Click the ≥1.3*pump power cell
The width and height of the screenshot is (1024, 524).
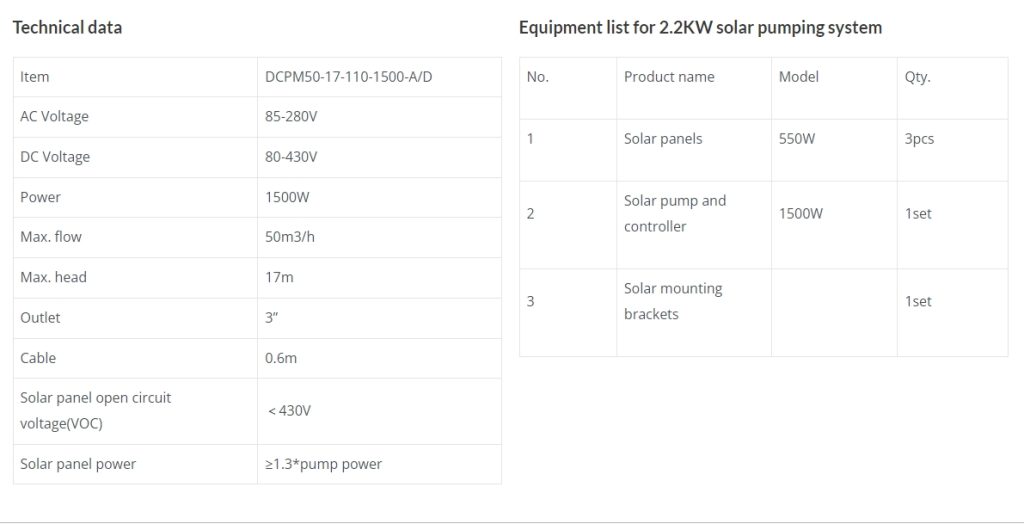[x=379, y=465]
